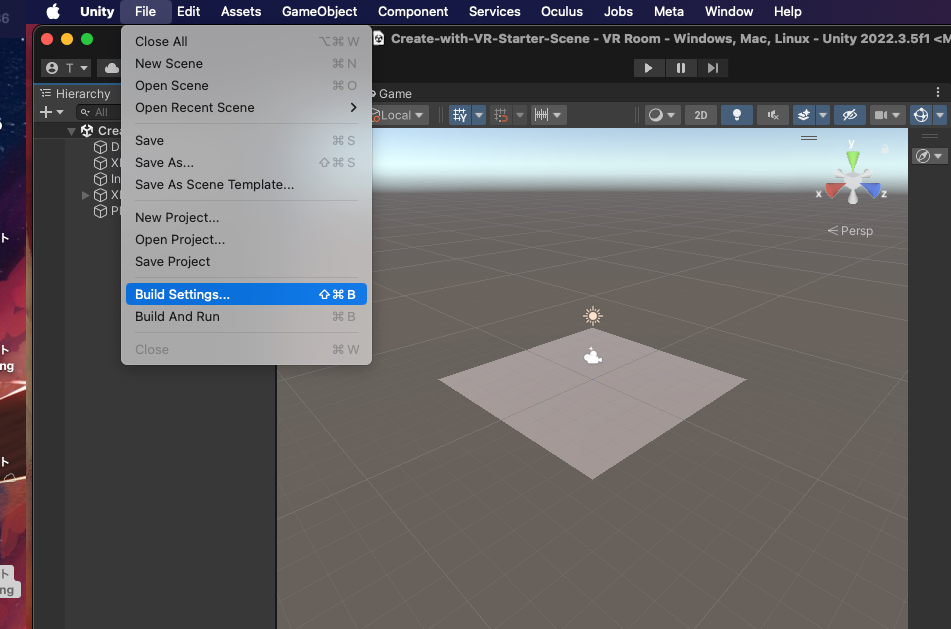This screenshot has height=629, width=951.
Task: Toggle scene lighting lightbulb
Action: 737,115
